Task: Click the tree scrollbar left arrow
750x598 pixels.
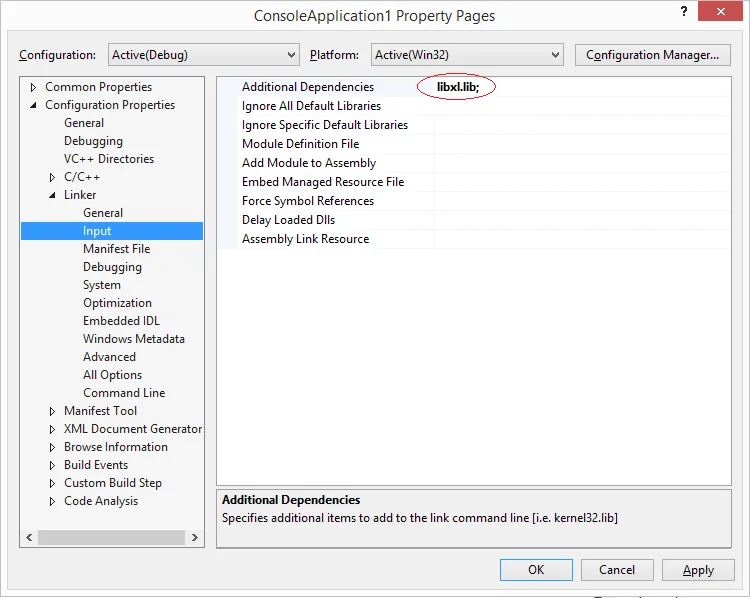Action: (x=29, y=537)
